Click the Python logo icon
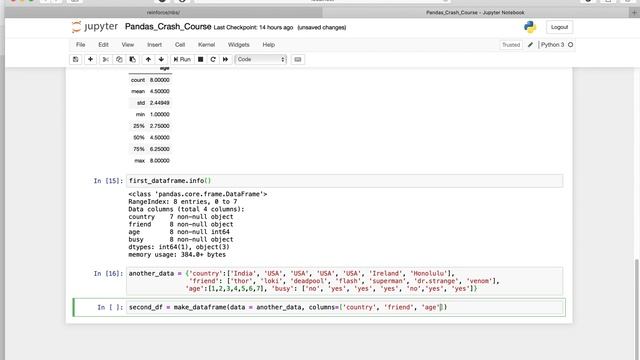This screenshot has width=640, height=360. coord(530,27)
